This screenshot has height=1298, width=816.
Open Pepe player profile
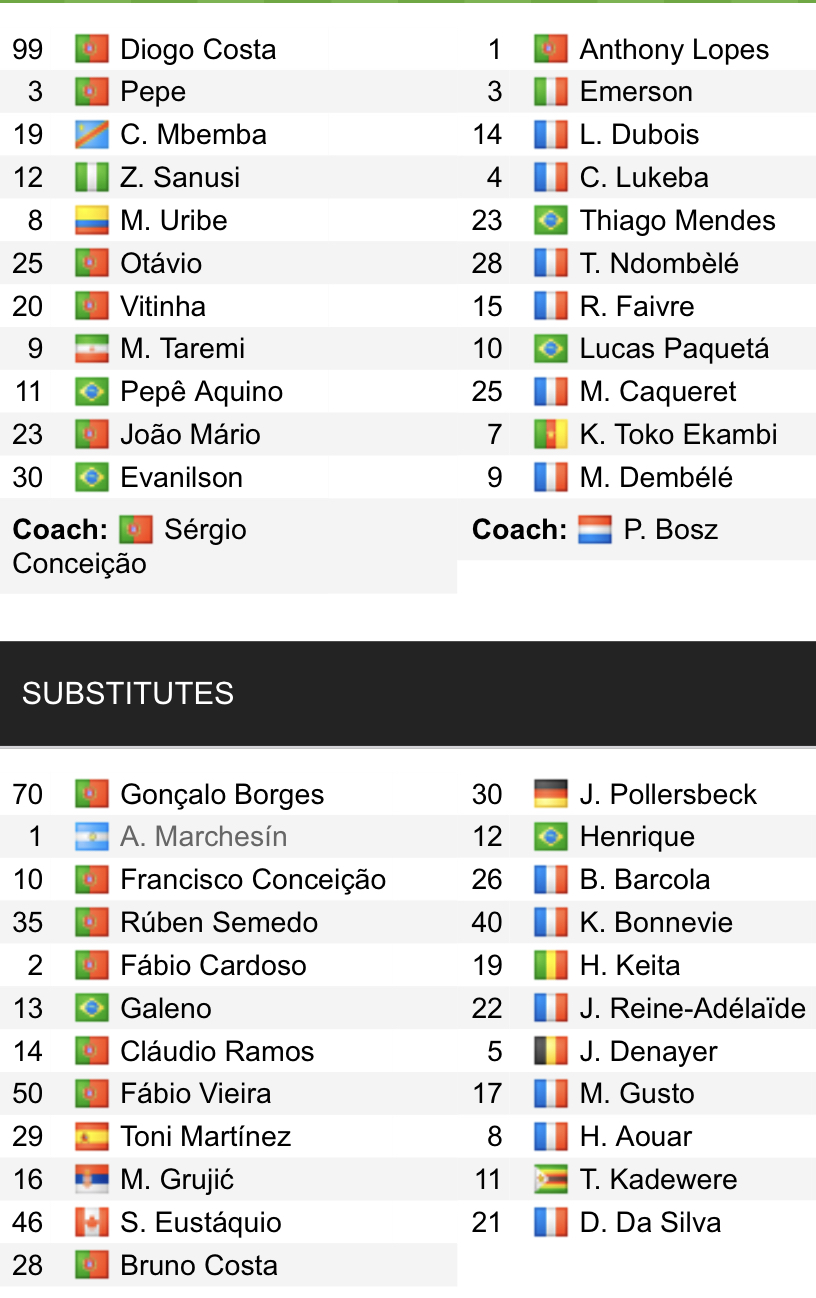pos(153,92)
